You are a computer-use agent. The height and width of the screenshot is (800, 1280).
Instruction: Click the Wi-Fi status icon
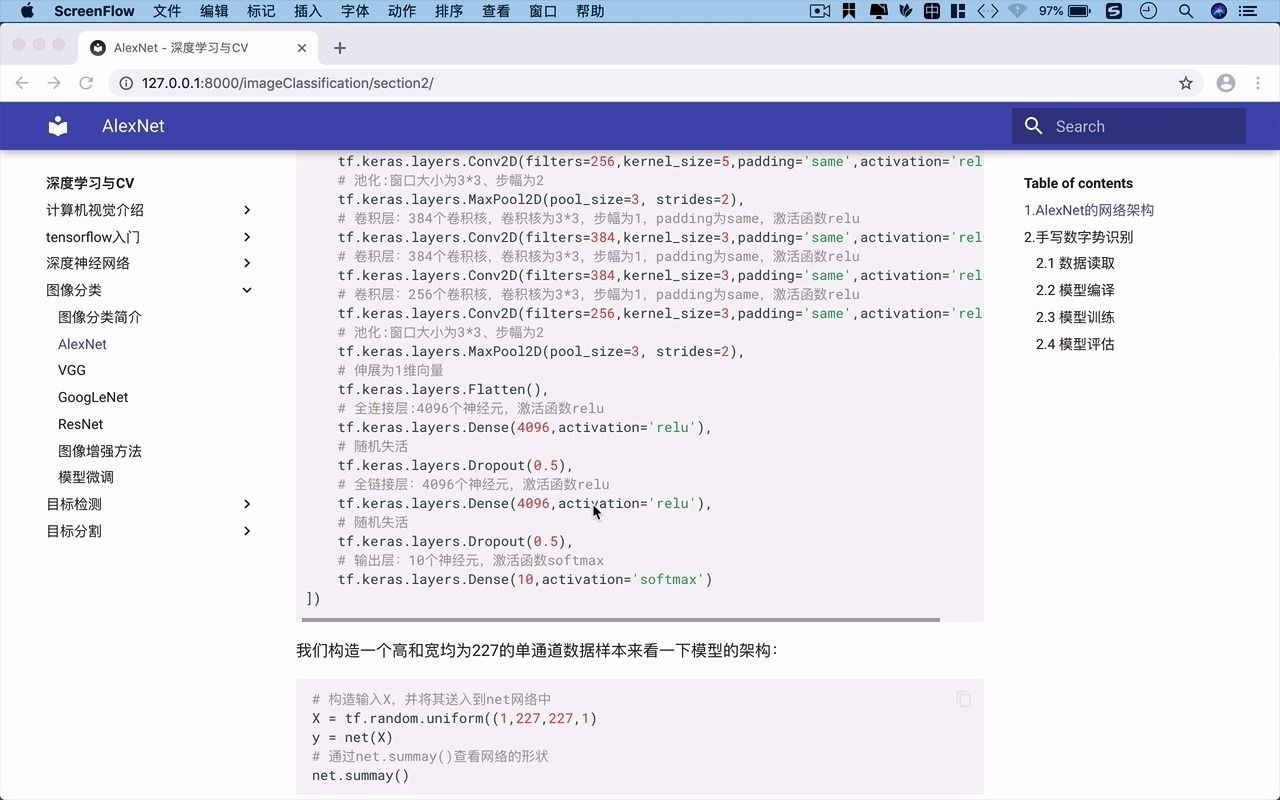tap(1018, 11)
